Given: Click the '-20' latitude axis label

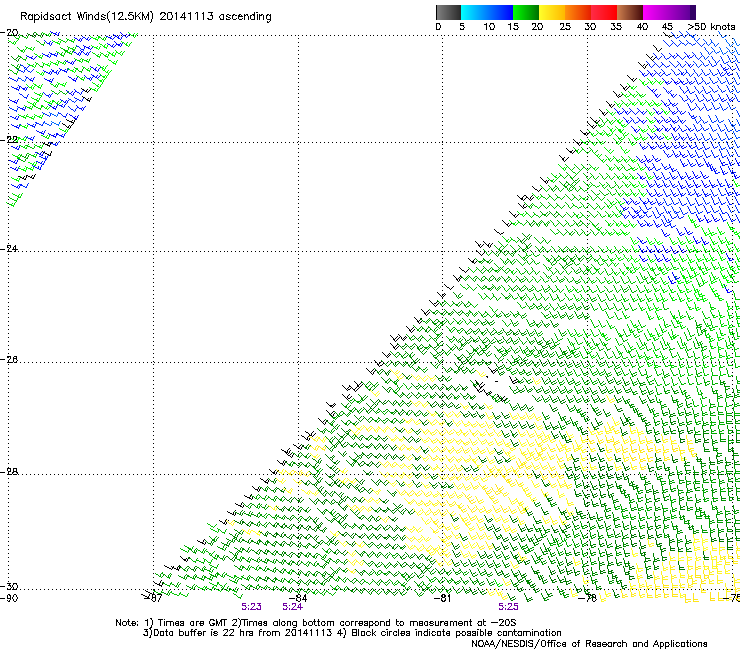Looking at the screenshot, I should click(x=9, y=33).
